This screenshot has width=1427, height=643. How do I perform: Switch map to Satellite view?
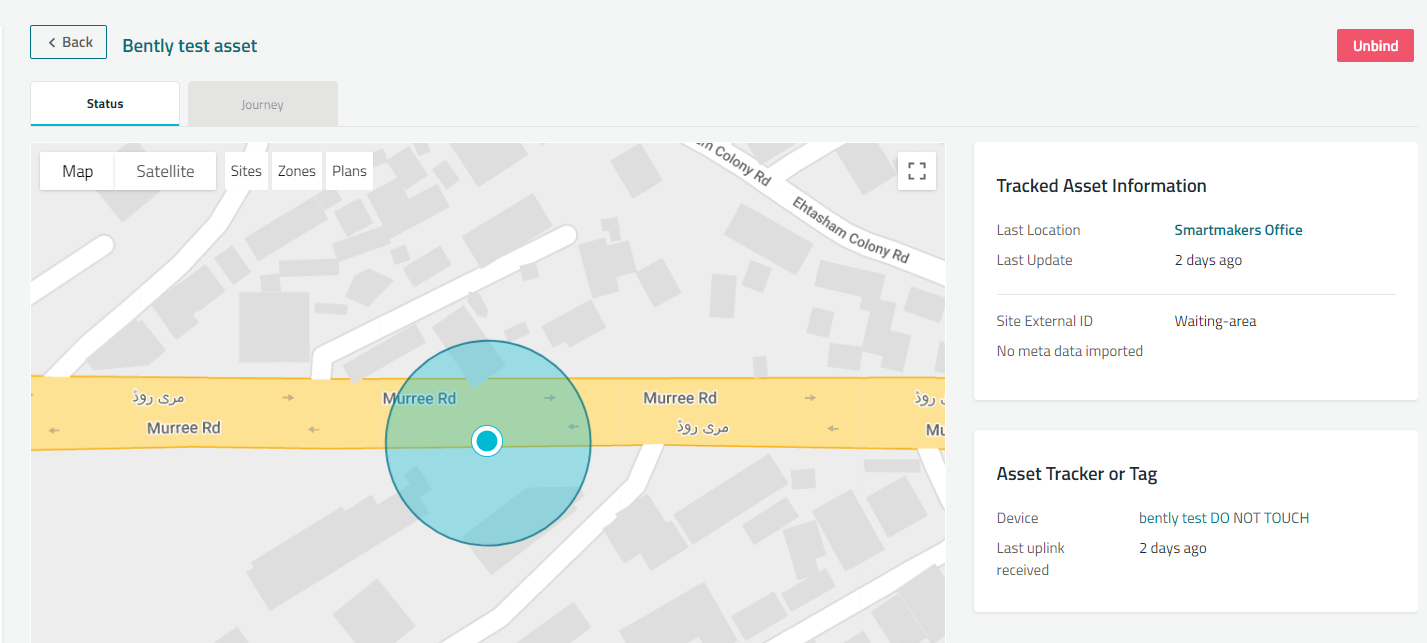165,171
